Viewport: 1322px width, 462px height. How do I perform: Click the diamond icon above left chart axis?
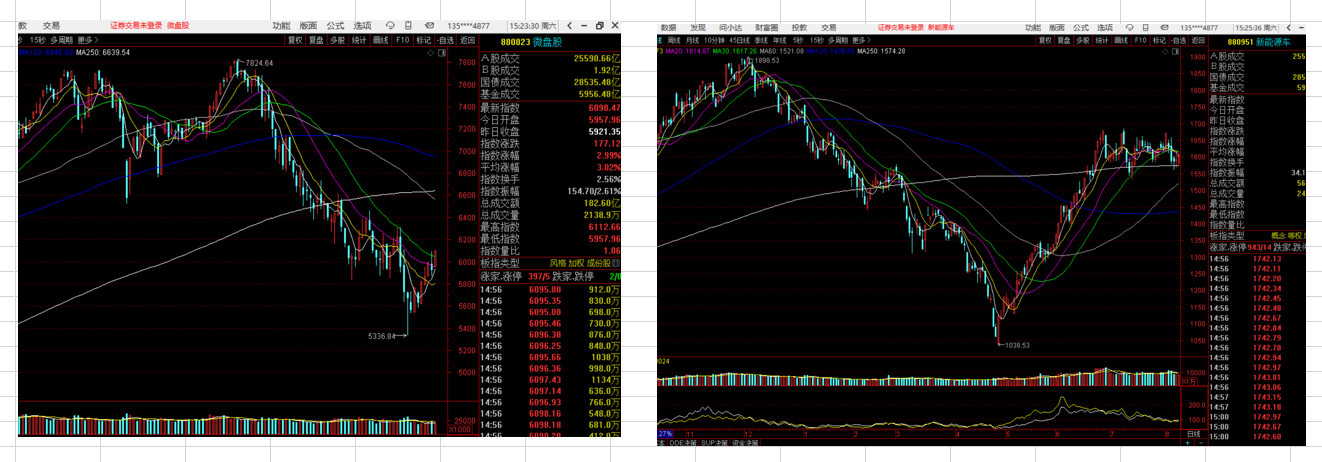click(430, 53)
